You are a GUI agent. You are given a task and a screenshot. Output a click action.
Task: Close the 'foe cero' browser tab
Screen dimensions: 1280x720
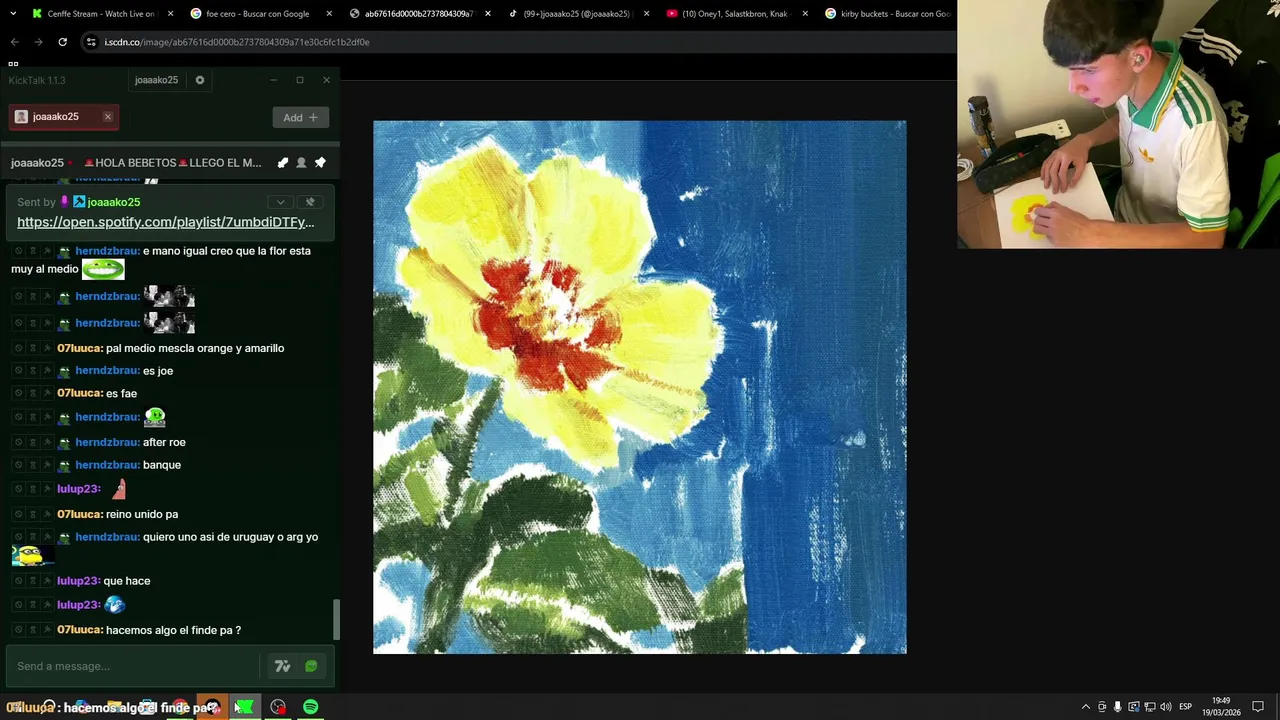pos(329,14)
